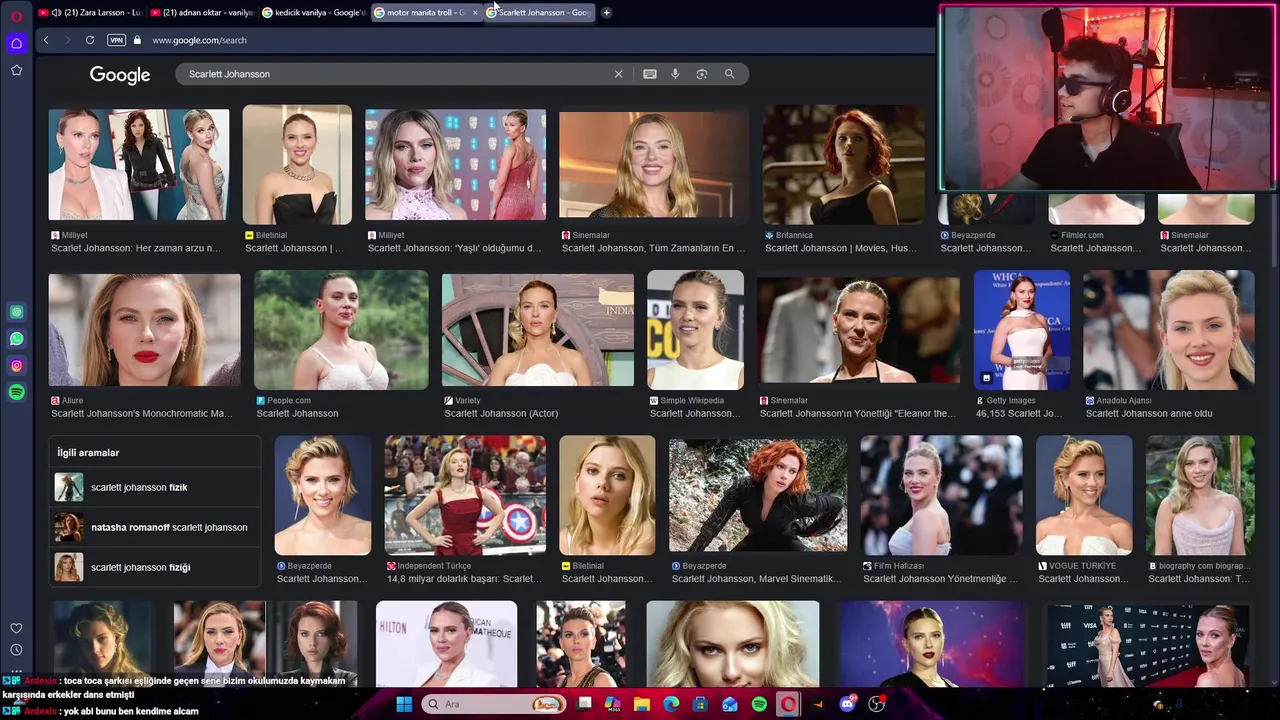
Task: Open Discord from the taskbar
Action: point(847,704)
